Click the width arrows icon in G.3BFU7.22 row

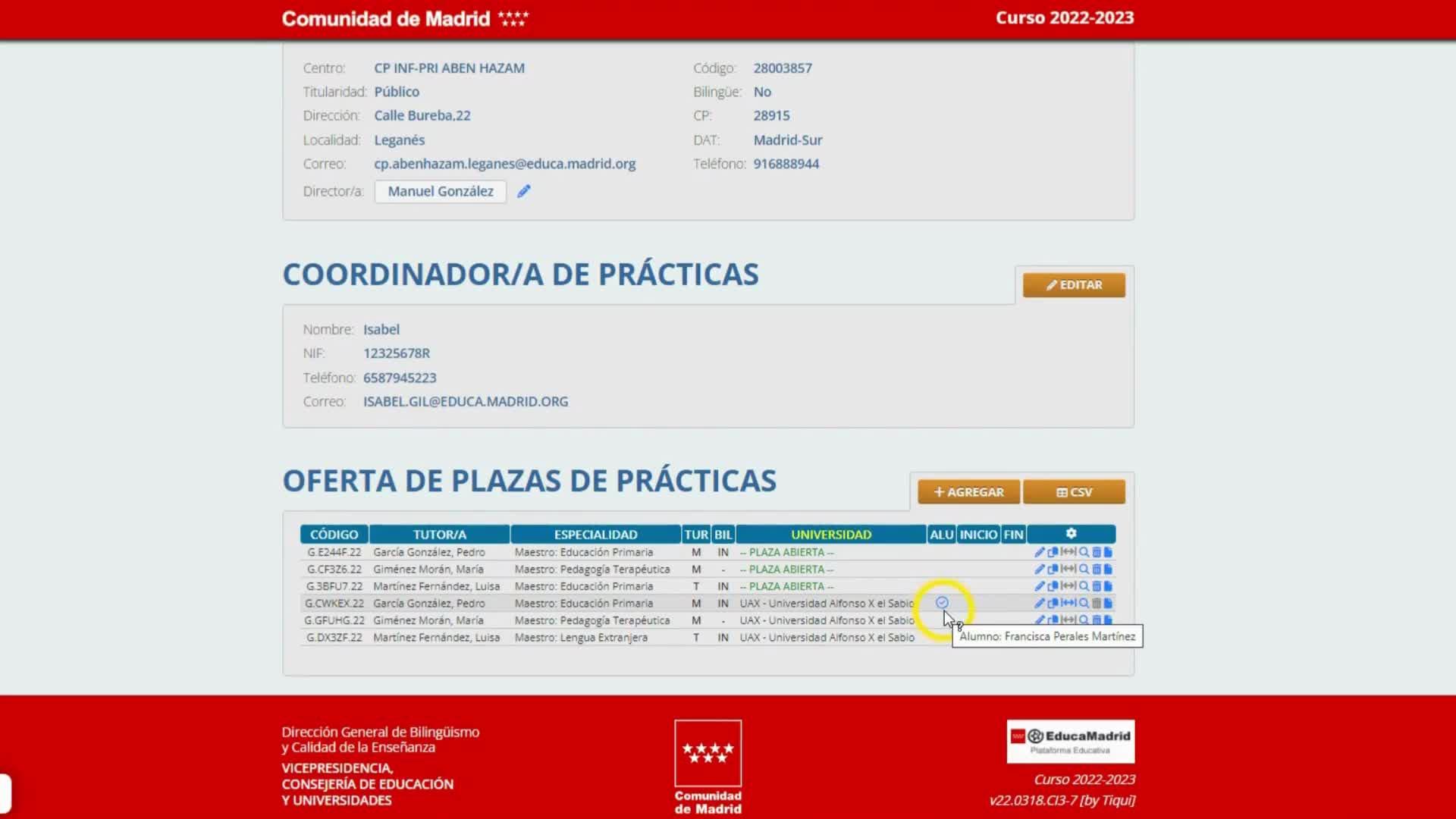click(x=1068, y=585)
